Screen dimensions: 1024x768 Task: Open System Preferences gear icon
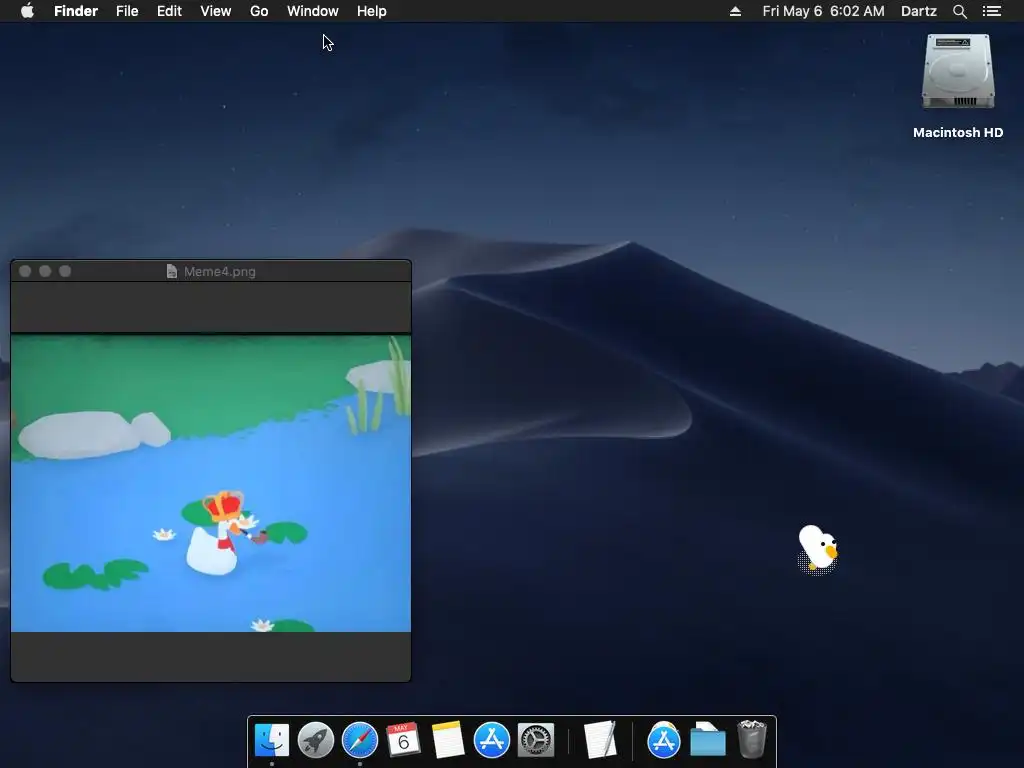(x=536, y=741)
